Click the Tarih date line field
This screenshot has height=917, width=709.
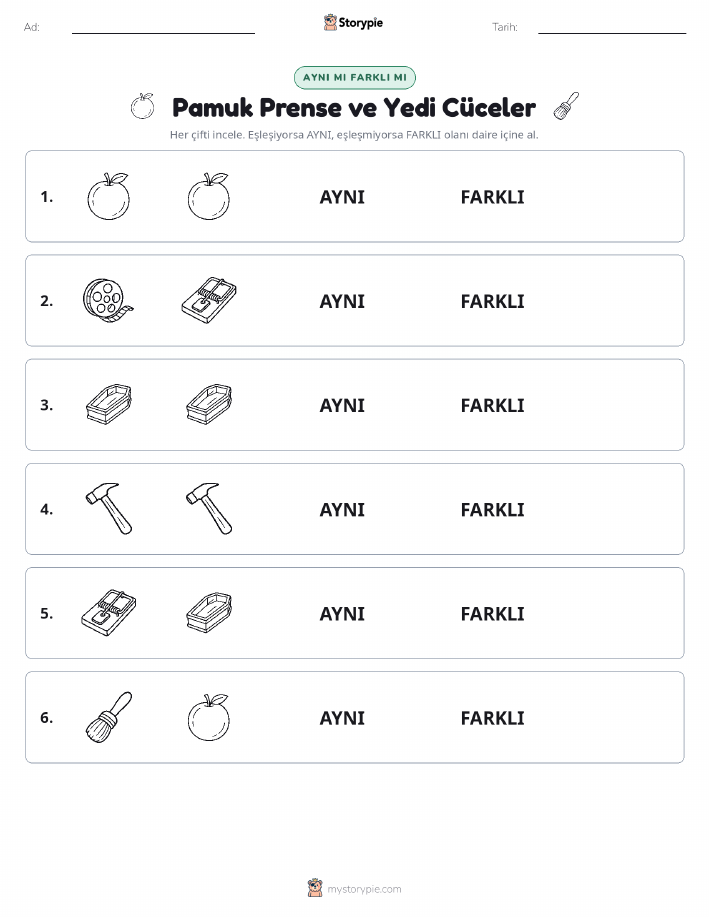click(x=612, y=27)
